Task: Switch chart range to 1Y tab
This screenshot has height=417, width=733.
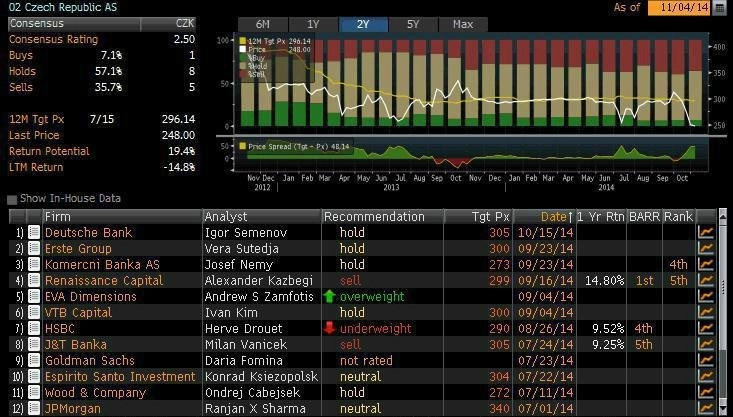Action: tap(313, 24)
